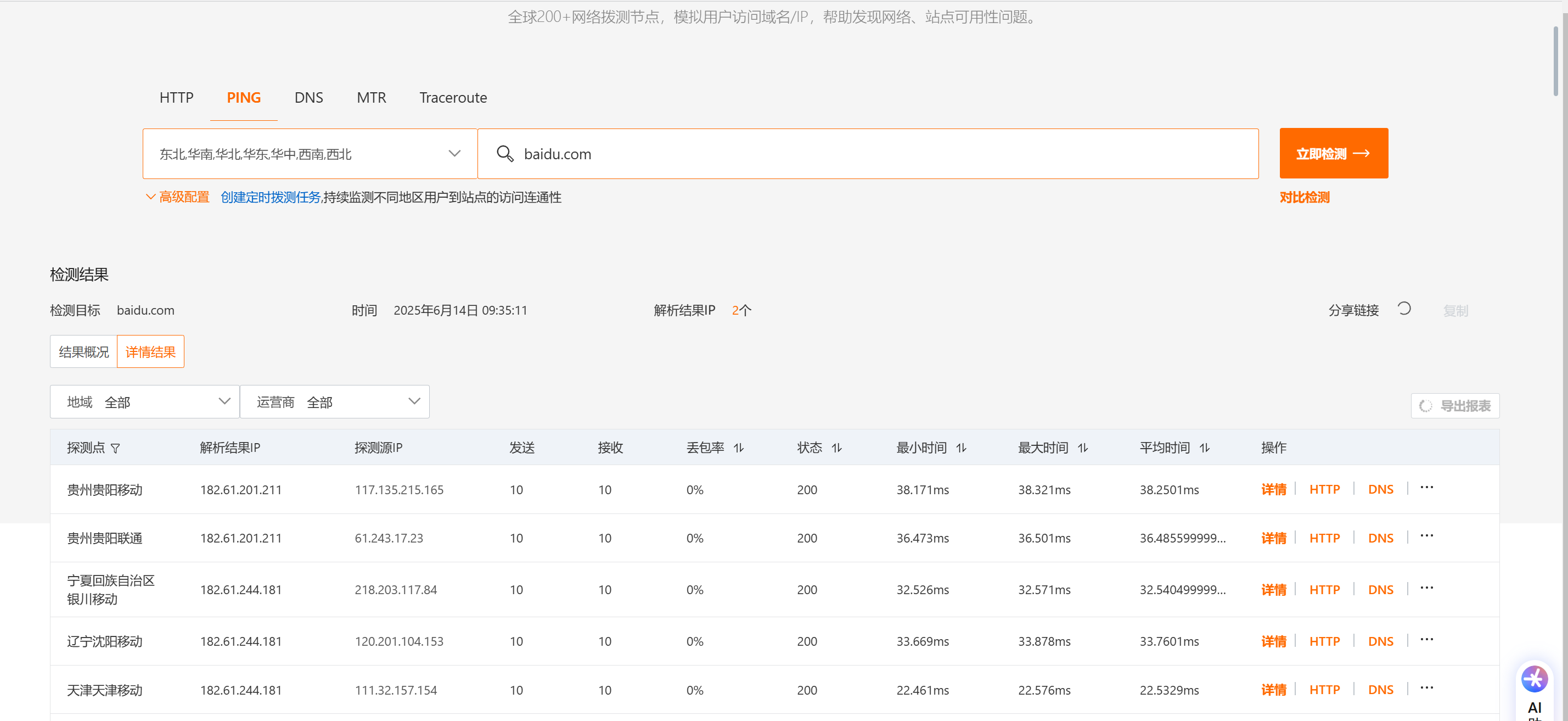This screenshot has height=721, width=1568.
Task: Run DNS test for 贵州贵阳联通
Action: (1380, 538)
